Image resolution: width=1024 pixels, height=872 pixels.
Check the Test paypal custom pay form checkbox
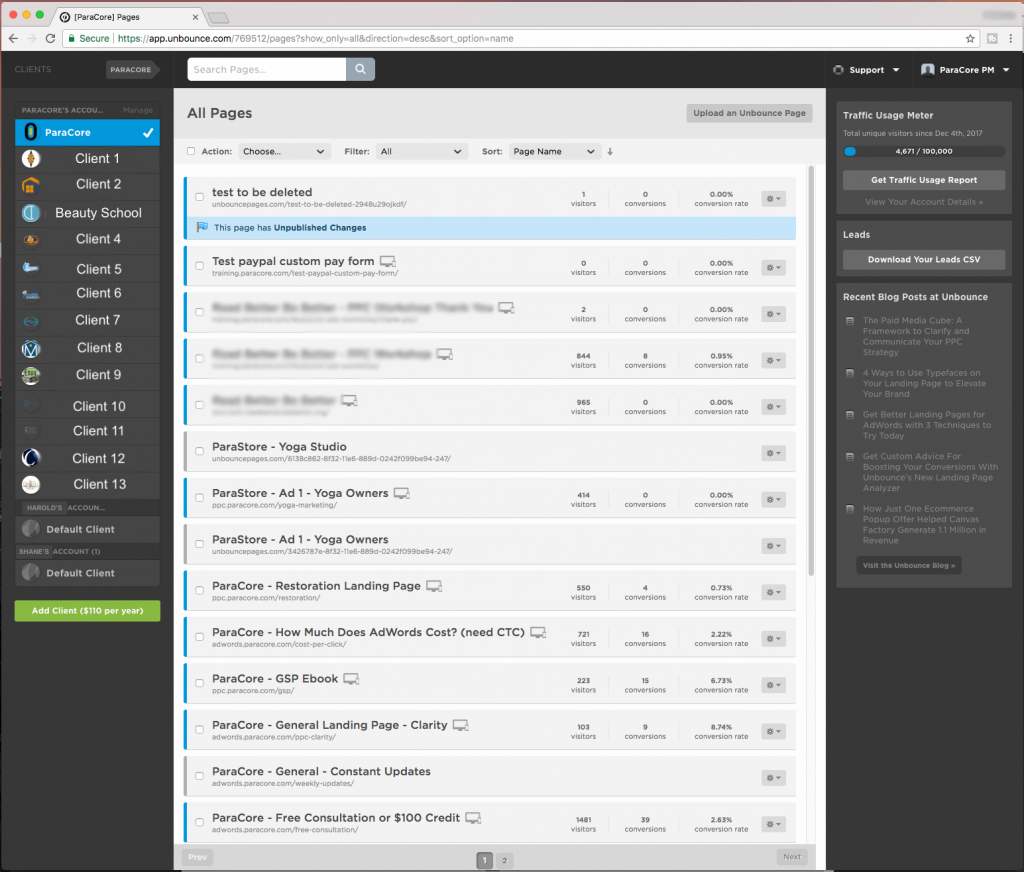point(199,266)
